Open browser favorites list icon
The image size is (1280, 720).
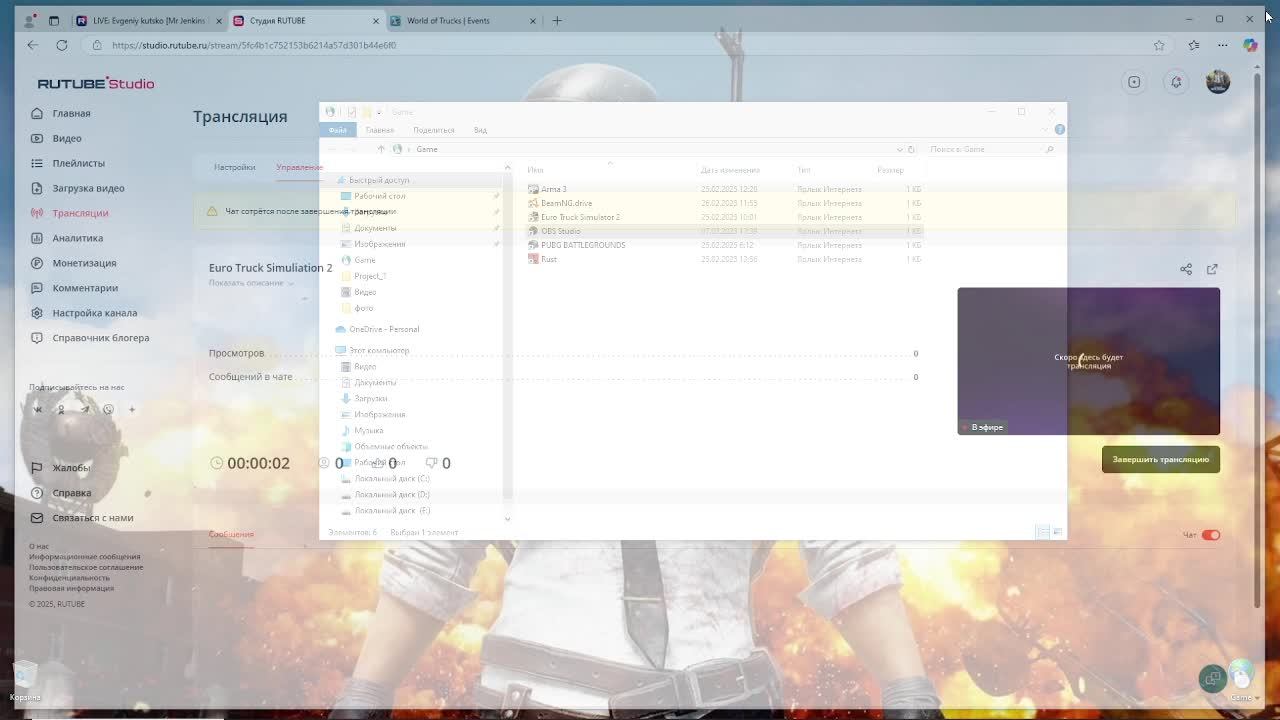(1194, 45)
